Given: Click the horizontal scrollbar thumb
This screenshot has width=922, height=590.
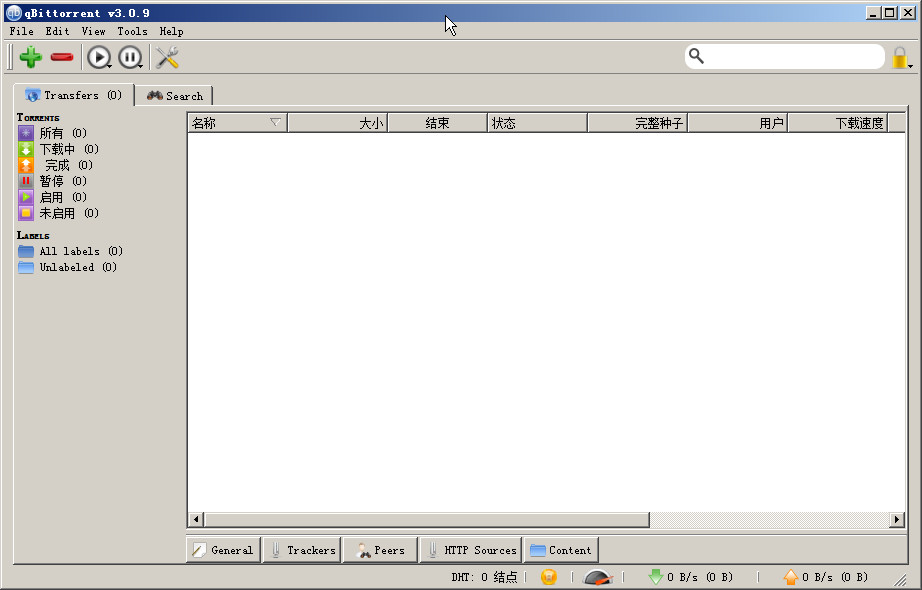Looking at the screenshot, I should click(x=427, y=519).
